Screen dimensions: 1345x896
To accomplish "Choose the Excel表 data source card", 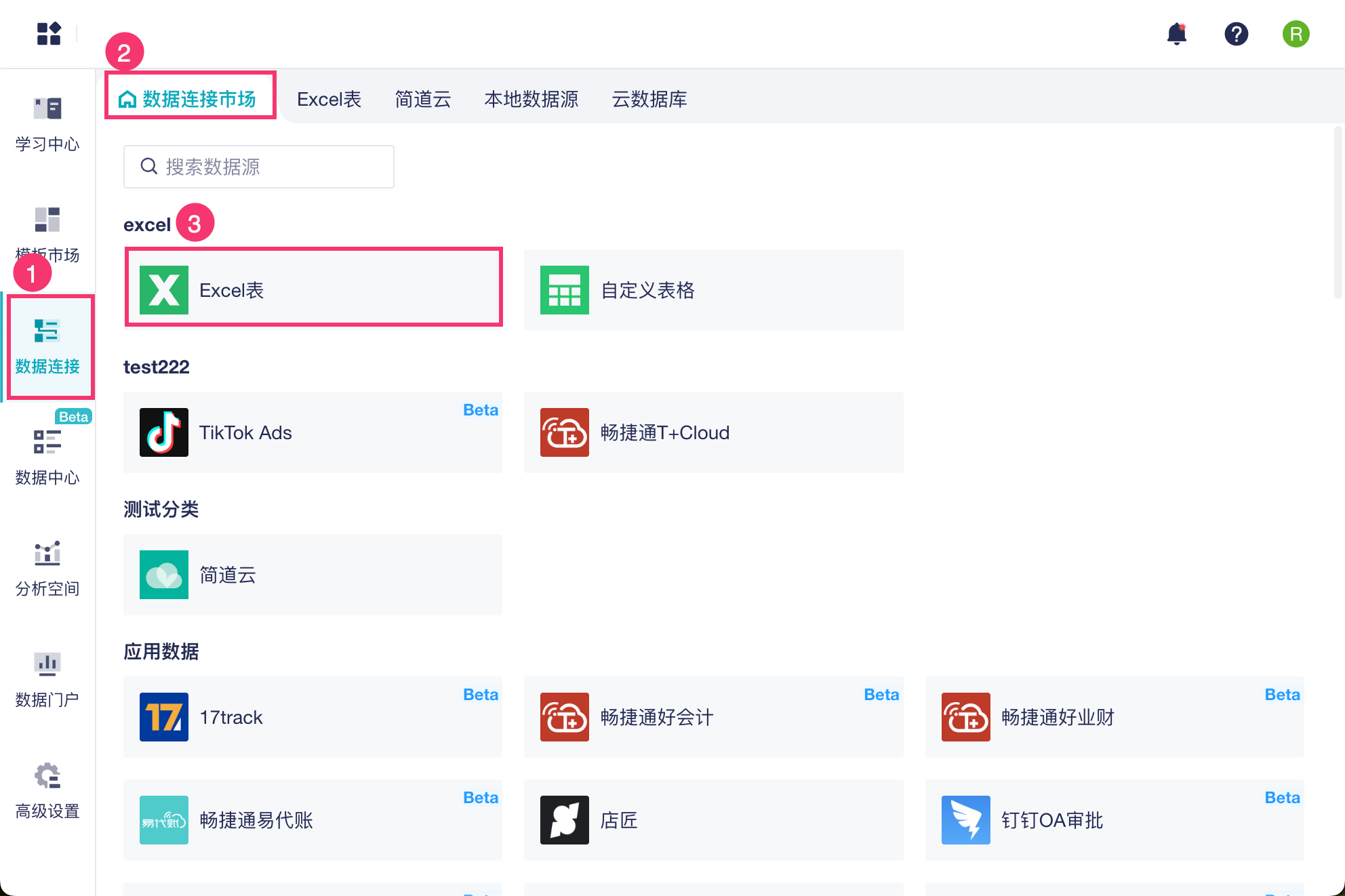I will 313,290.
